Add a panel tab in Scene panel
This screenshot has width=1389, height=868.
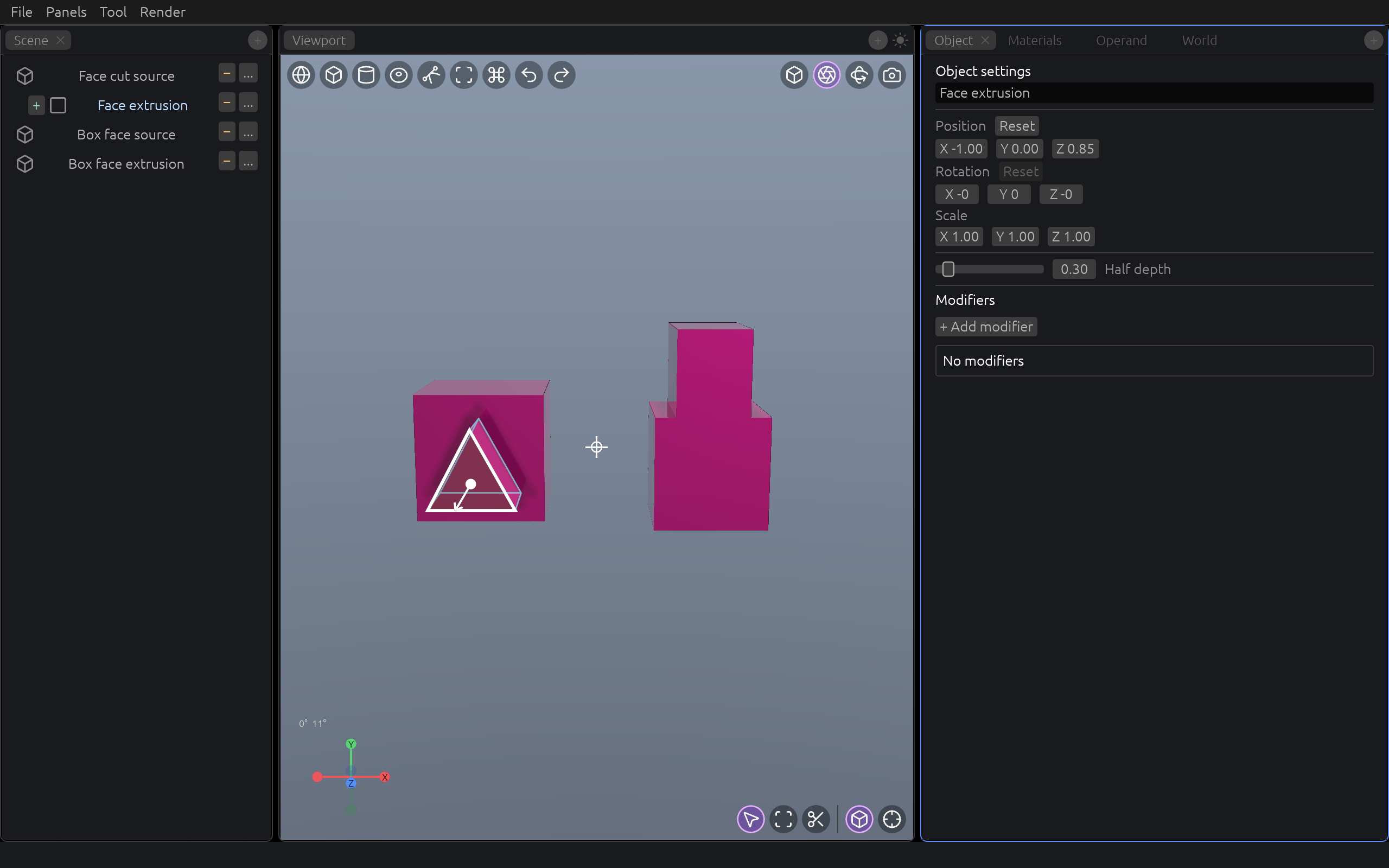pos(257,40)
